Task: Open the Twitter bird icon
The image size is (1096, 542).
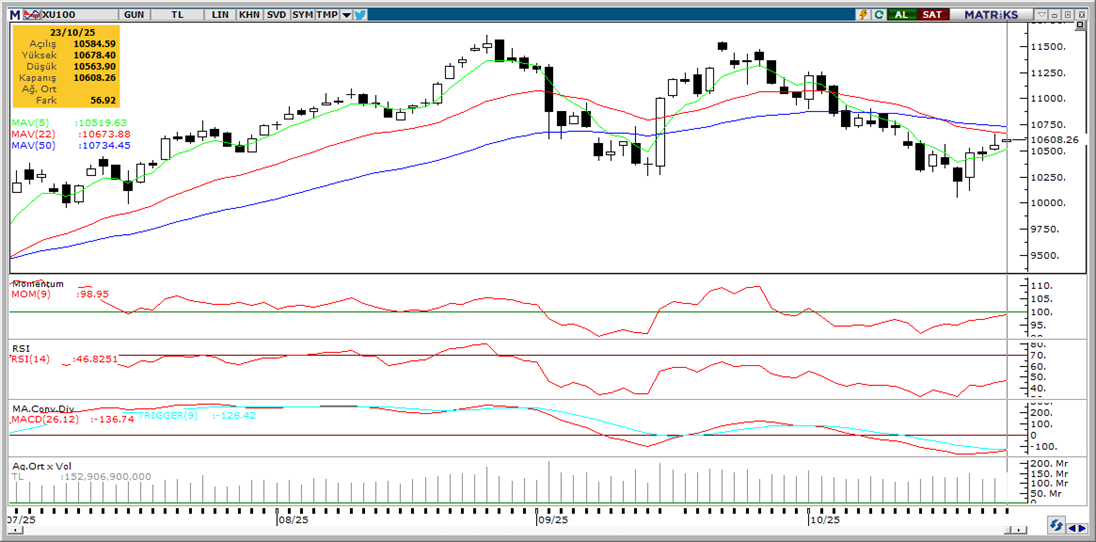Action: 360,15
